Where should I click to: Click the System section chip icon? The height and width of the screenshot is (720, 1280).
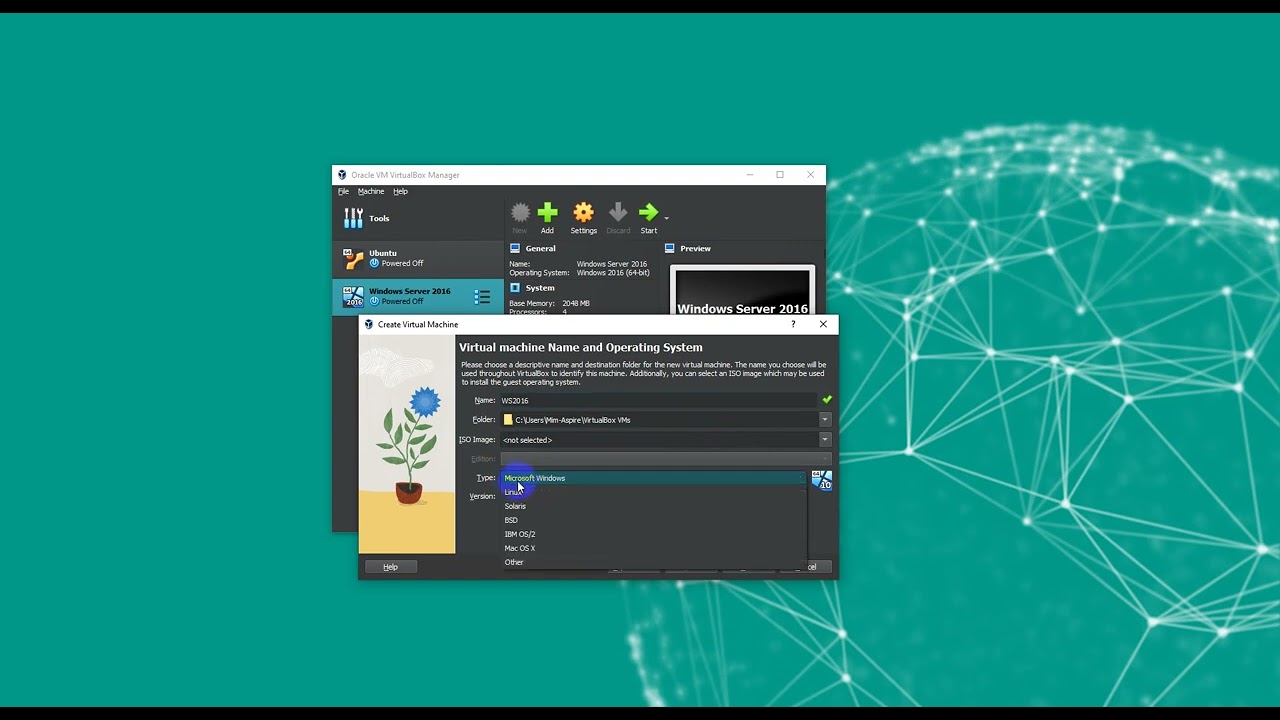coord(515,288)
